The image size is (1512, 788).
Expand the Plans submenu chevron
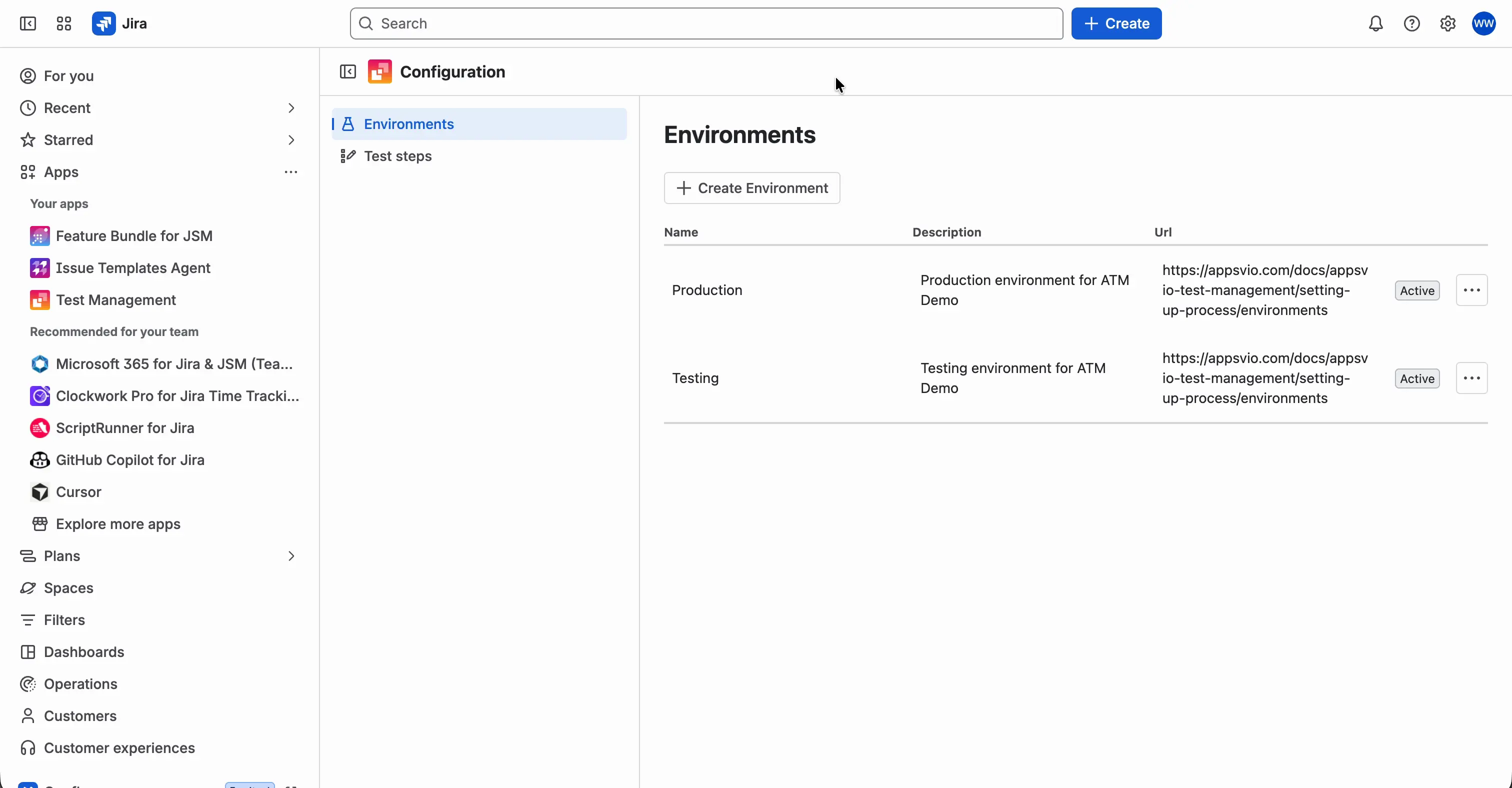[291, 555]
